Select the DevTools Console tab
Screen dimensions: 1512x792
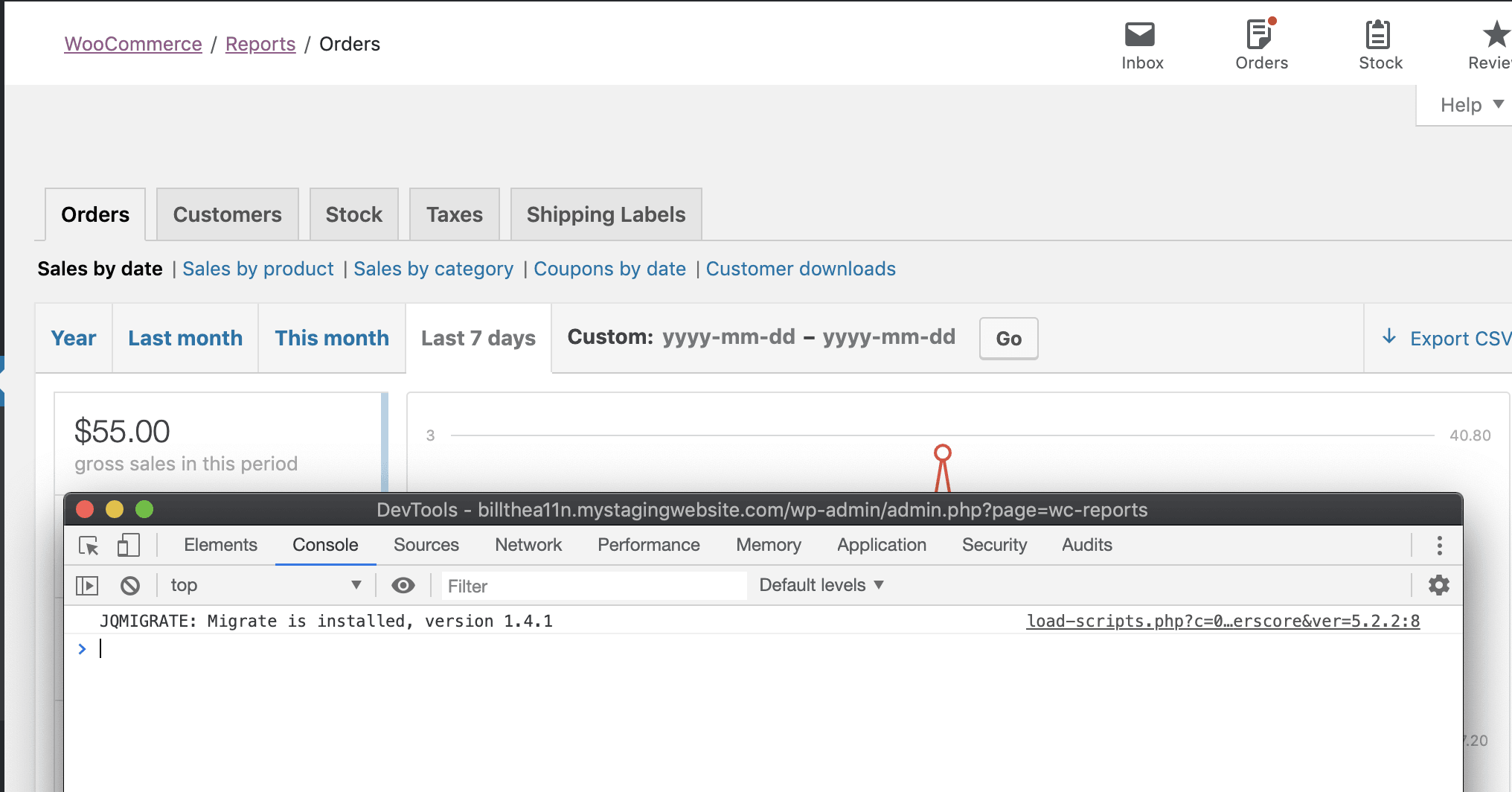325,545
